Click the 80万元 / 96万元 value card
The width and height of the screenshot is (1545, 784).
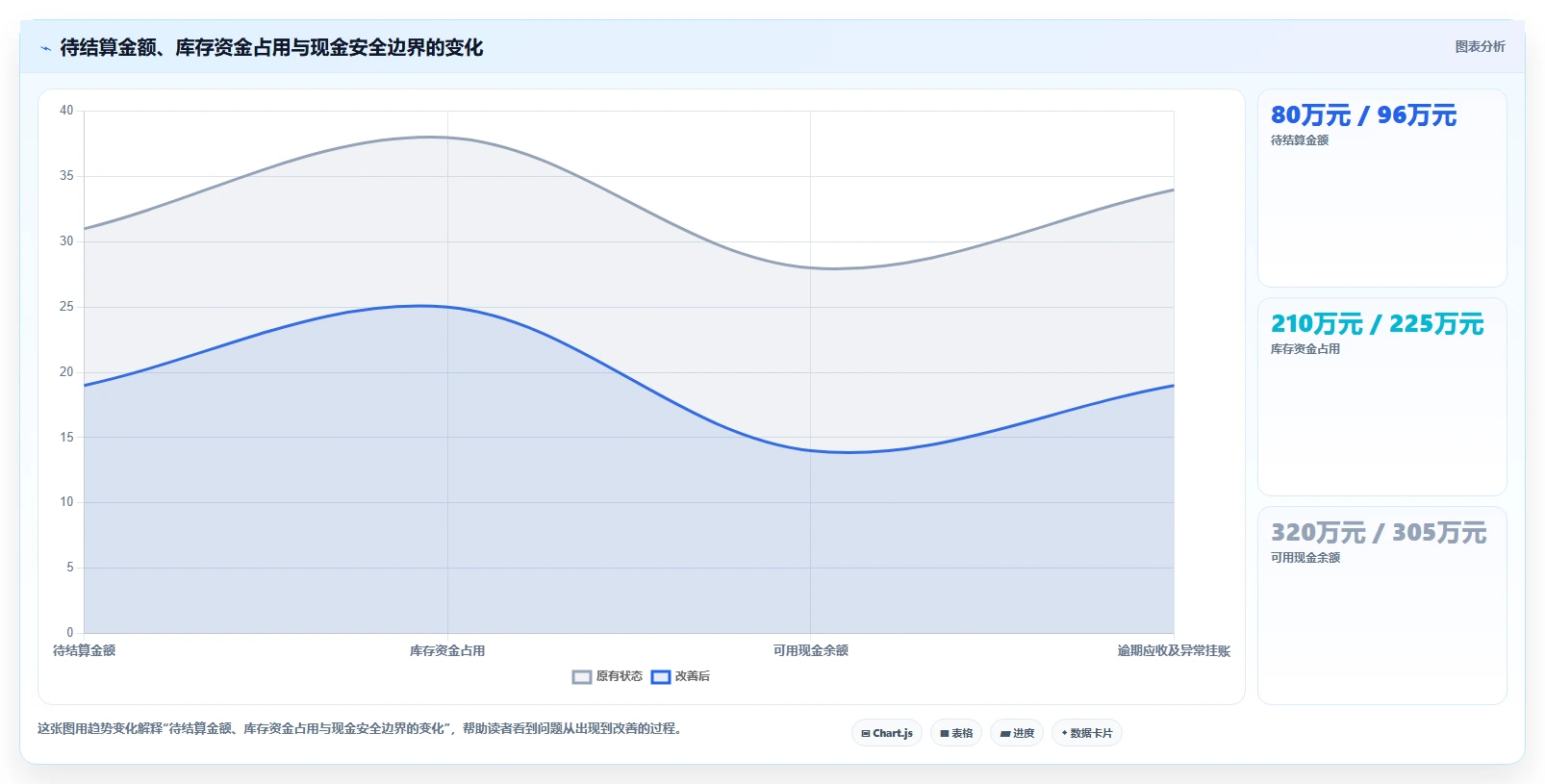(x=1381, y=188)
